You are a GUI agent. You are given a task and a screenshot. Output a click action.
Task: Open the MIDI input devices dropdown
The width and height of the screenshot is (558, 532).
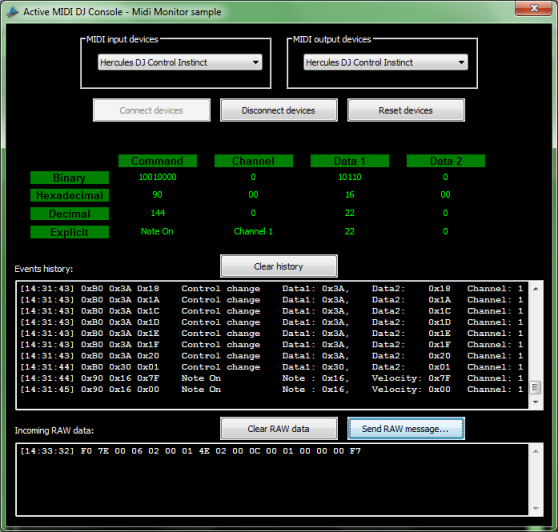(180, 62)
